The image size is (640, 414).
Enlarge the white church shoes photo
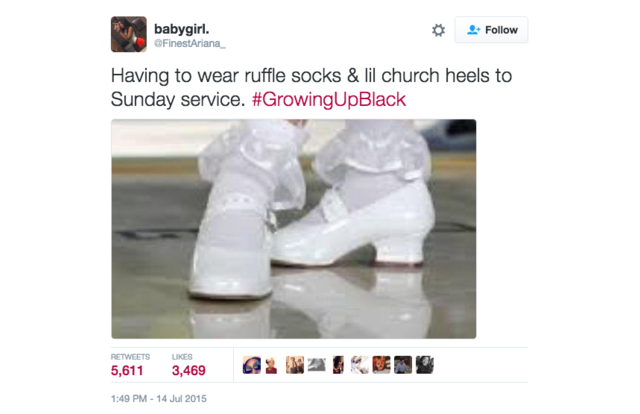(x=294, y=229)
